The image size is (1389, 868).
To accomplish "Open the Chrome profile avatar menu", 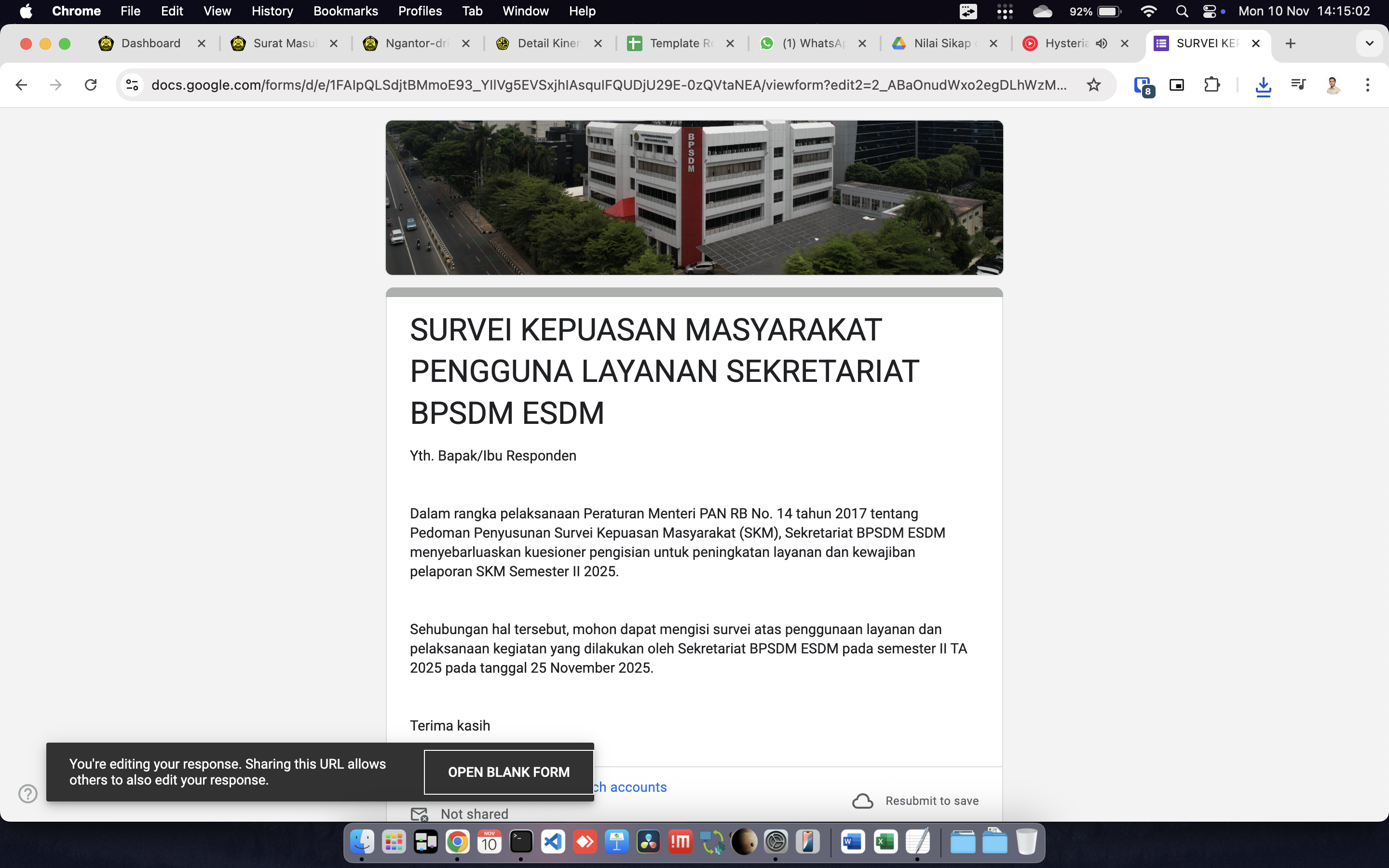I will pyautogui.click(x=1333, y=85).
